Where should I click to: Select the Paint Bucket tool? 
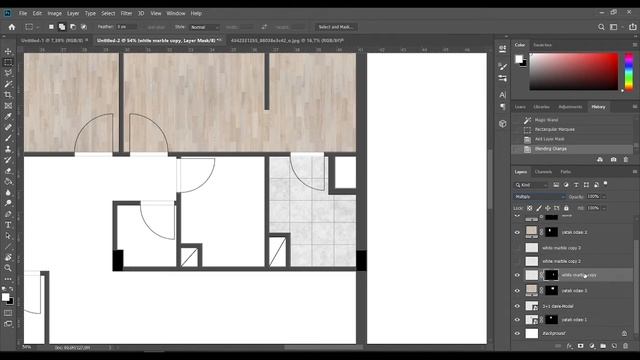8,182
